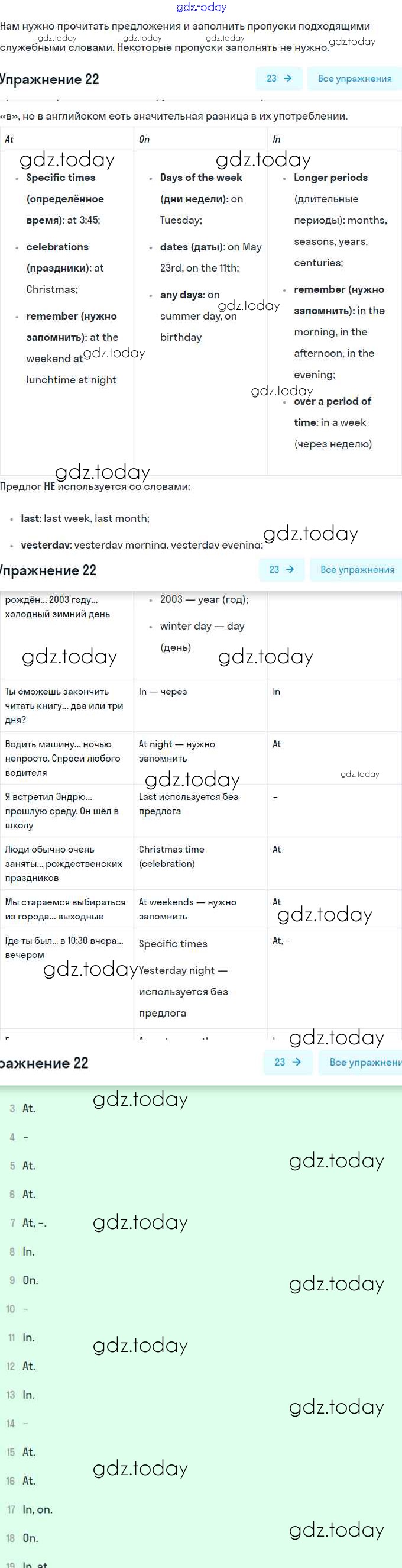
Task: Click answer 7 'At, –.' in the answers list
Action: (x=28, y=1223)
